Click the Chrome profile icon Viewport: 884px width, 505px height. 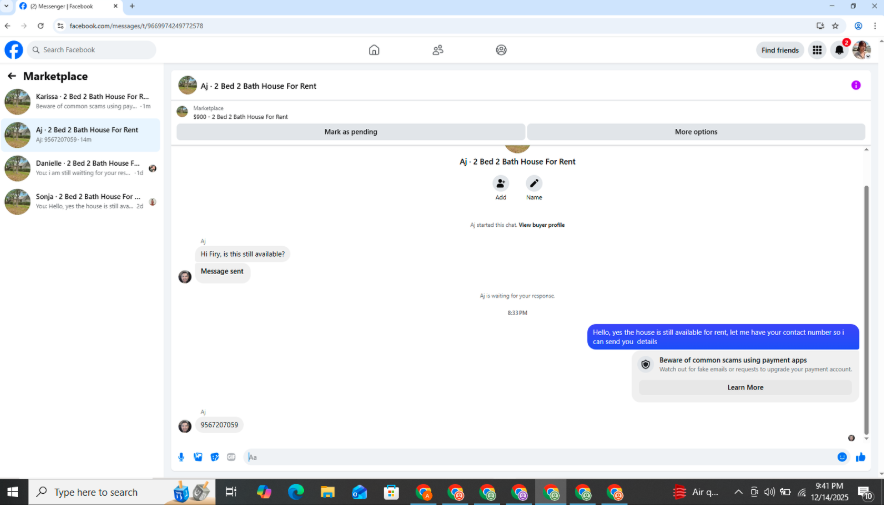click(858, 26)
